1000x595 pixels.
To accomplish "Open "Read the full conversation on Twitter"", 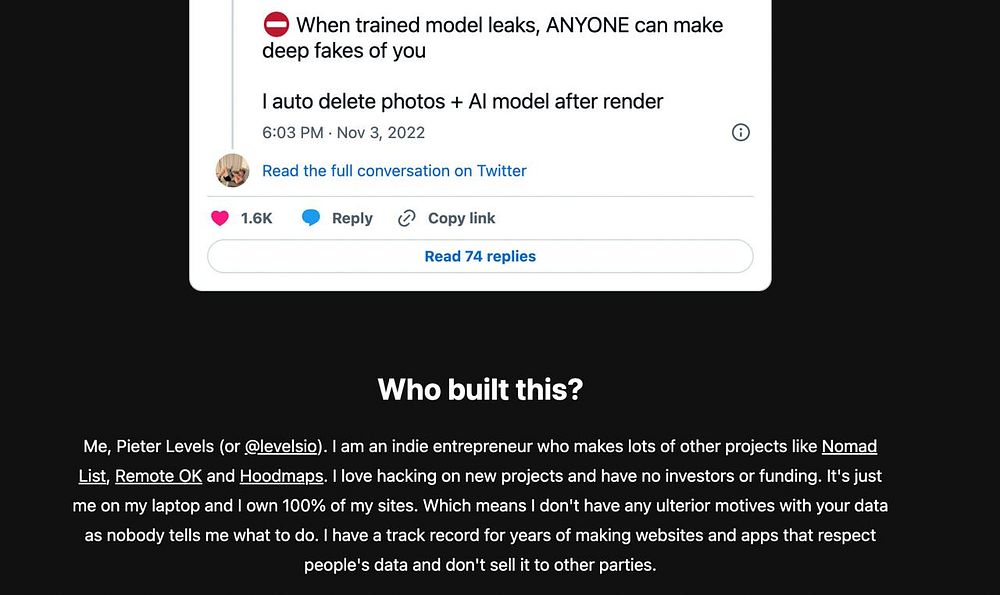I will (394, 171).
